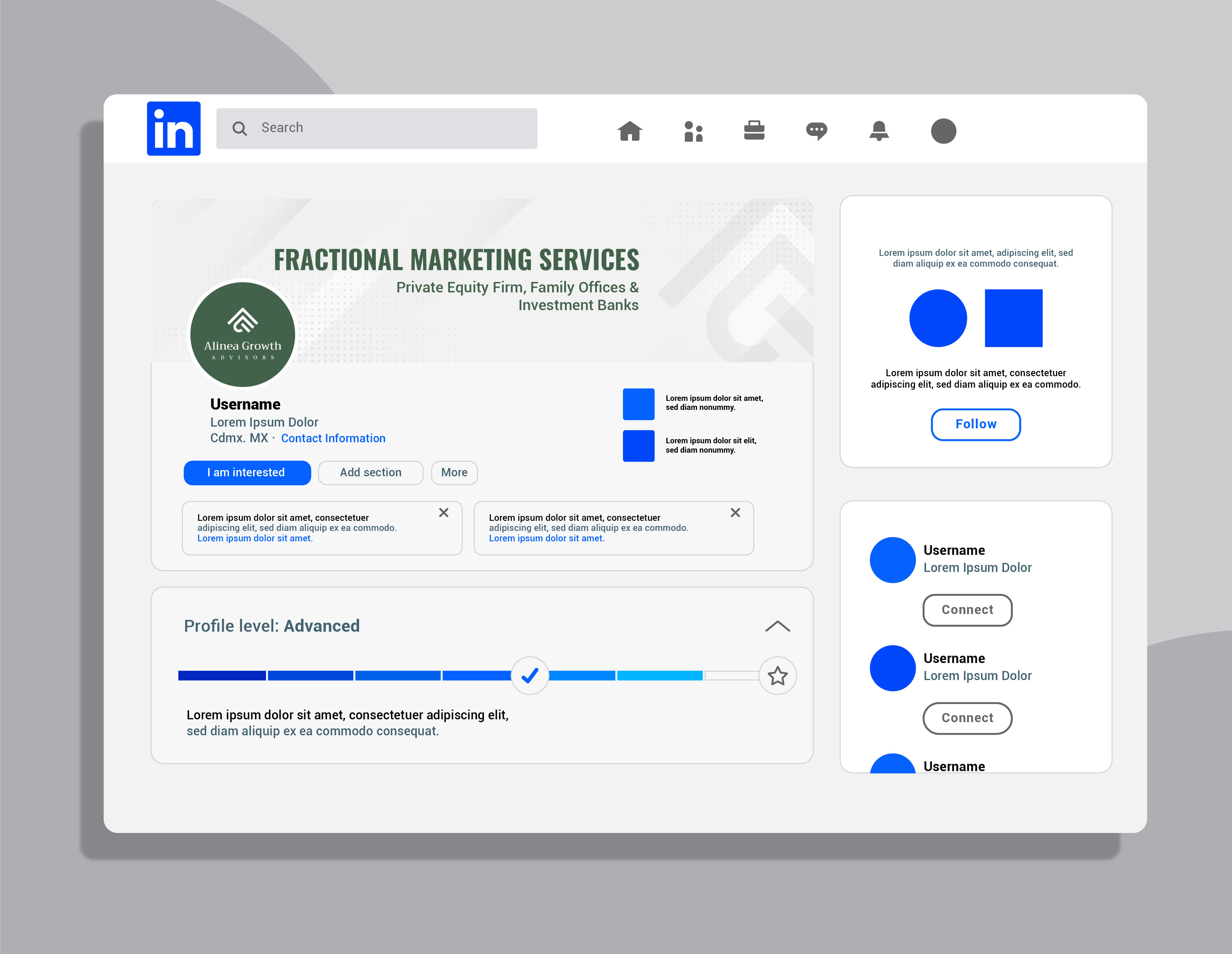Click the large blue square in Follow card
1232x954 pixels.
(x=1014, y=318)
